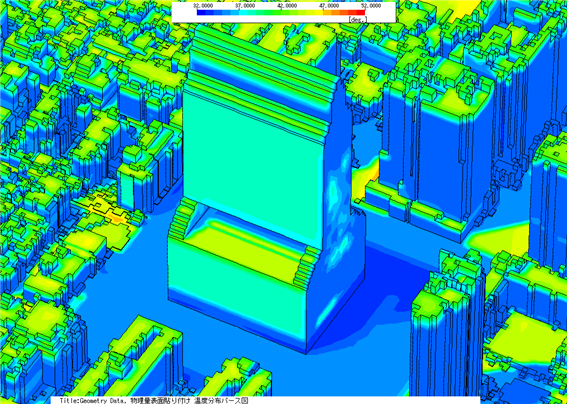
Task: Click the [deg.] unit label in the legend
Action: pyautogui.click(x=357, y=19)
